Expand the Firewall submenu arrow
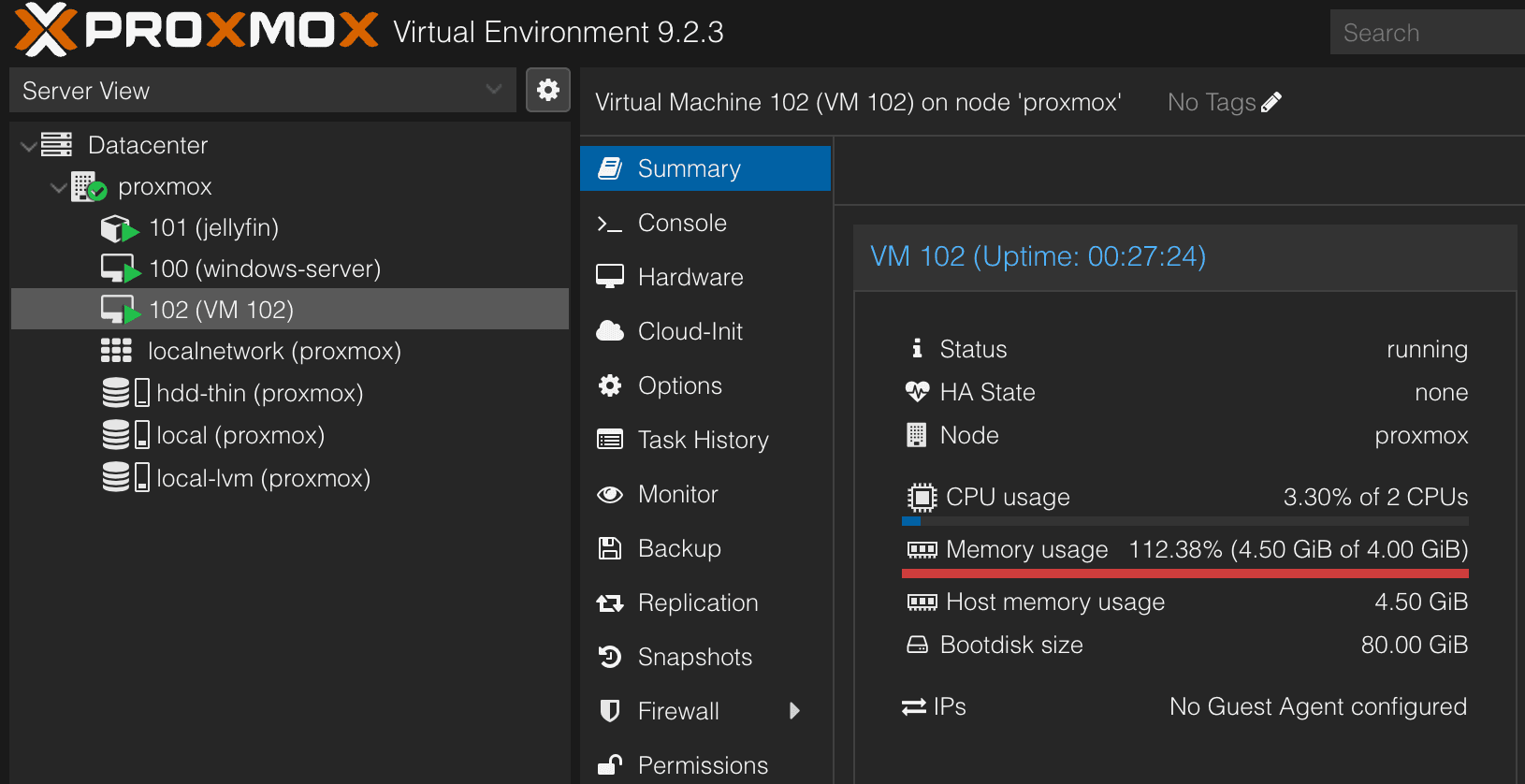Viewport: 1525px width, 784px height. pyautogui.click(x=794, y=711)
